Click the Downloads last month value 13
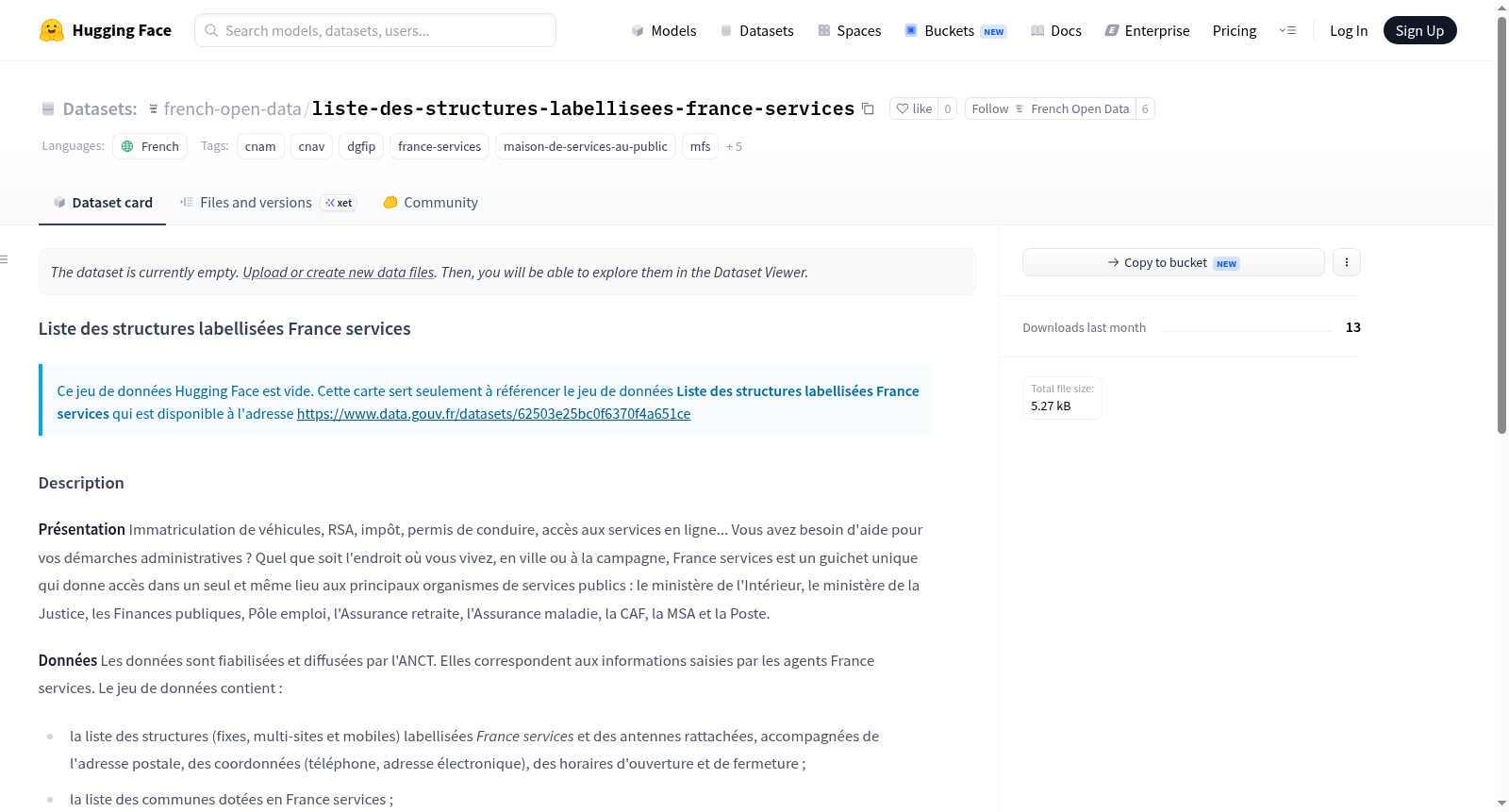The image size is (1509, 812). point(1353,327)
